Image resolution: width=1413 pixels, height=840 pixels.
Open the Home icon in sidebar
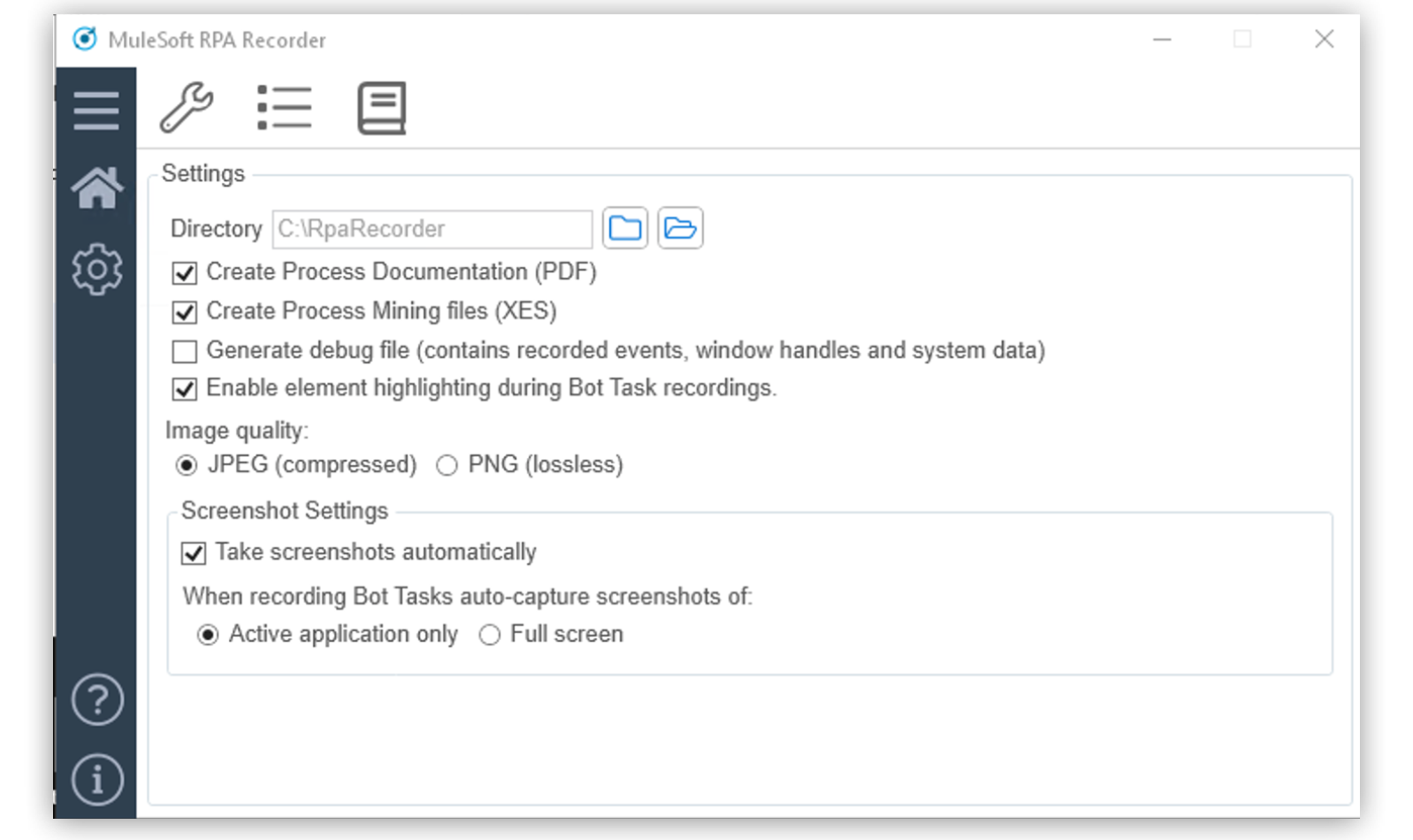point(96,188)
